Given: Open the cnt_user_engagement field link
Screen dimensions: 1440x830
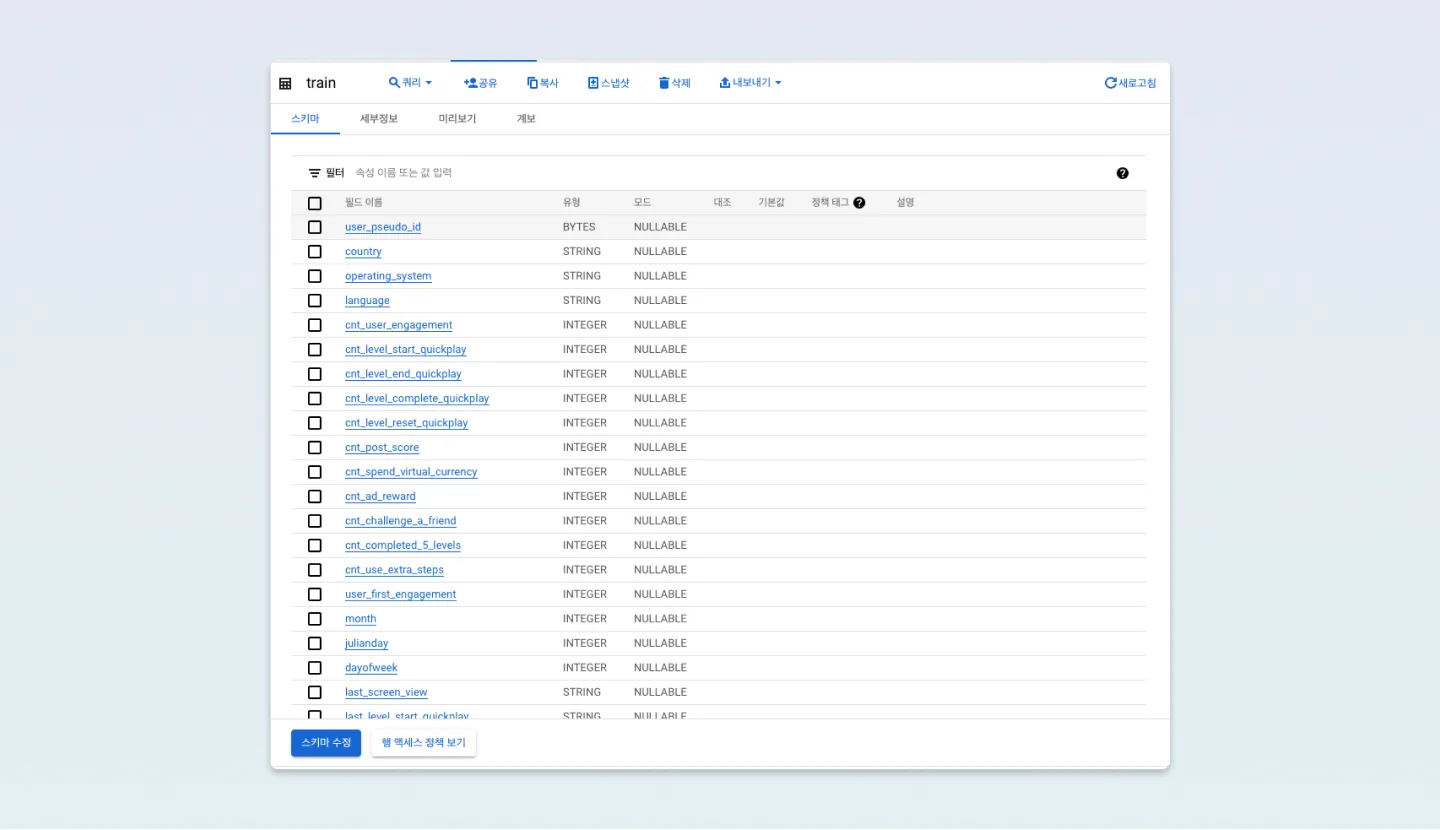Looking at the screenshot, I should coord(398,325).
